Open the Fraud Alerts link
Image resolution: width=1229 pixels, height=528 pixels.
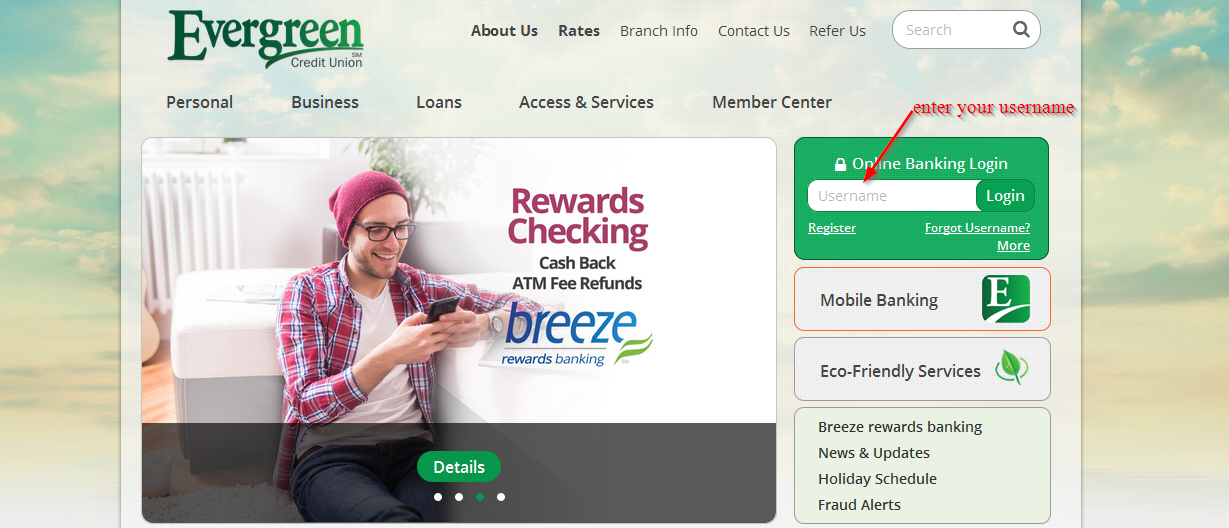859,505
